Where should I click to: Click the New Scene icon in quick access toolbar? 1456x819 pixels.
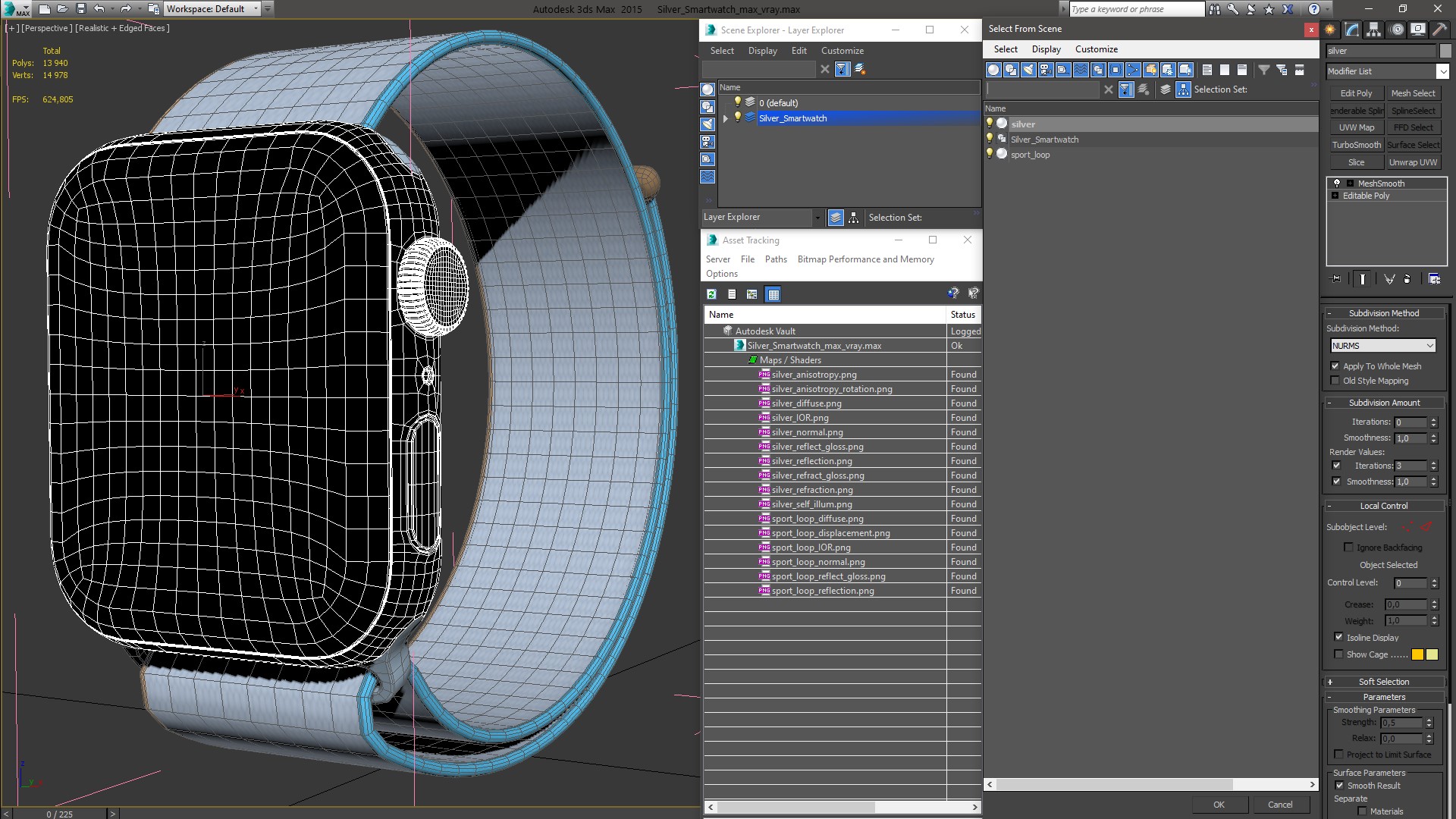click(45, 9)
